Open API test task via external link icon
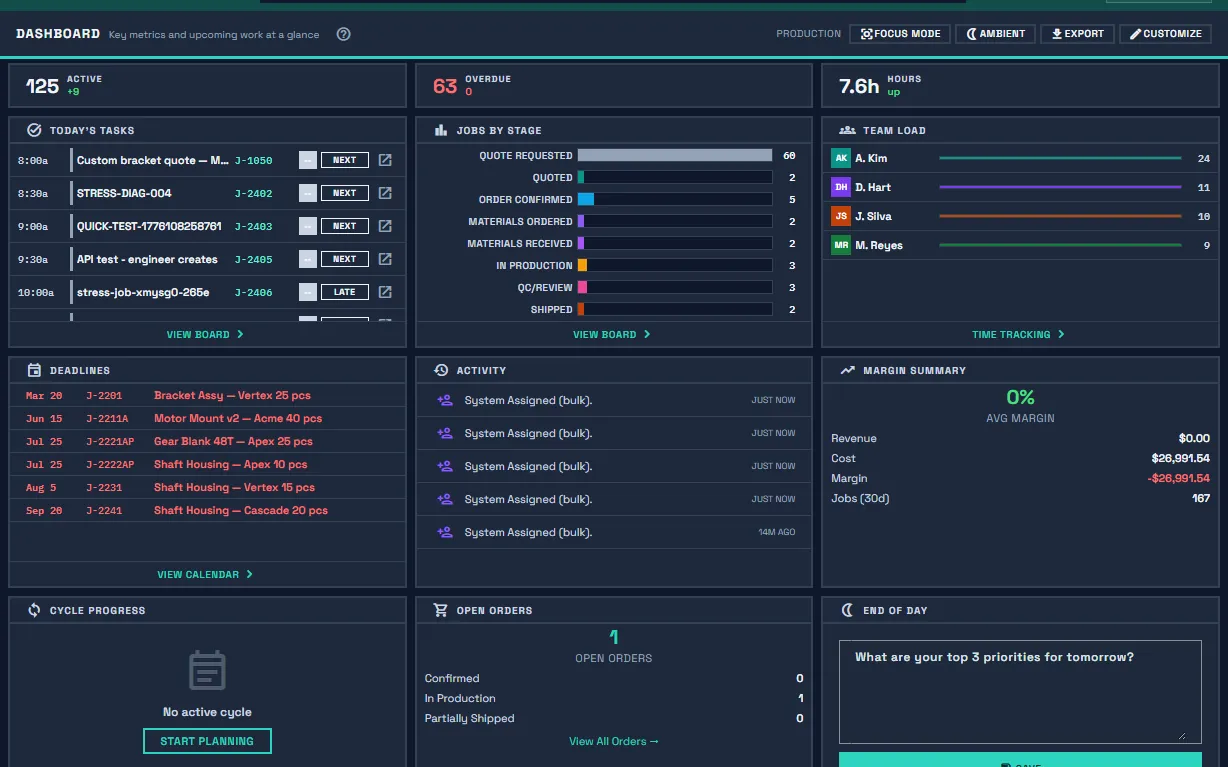The image size is (1228, 767). point(385,259)
